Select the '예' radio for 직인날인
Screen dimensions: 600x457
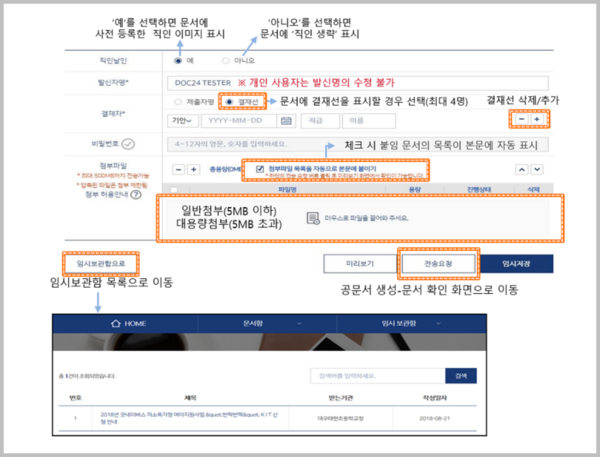178,60
